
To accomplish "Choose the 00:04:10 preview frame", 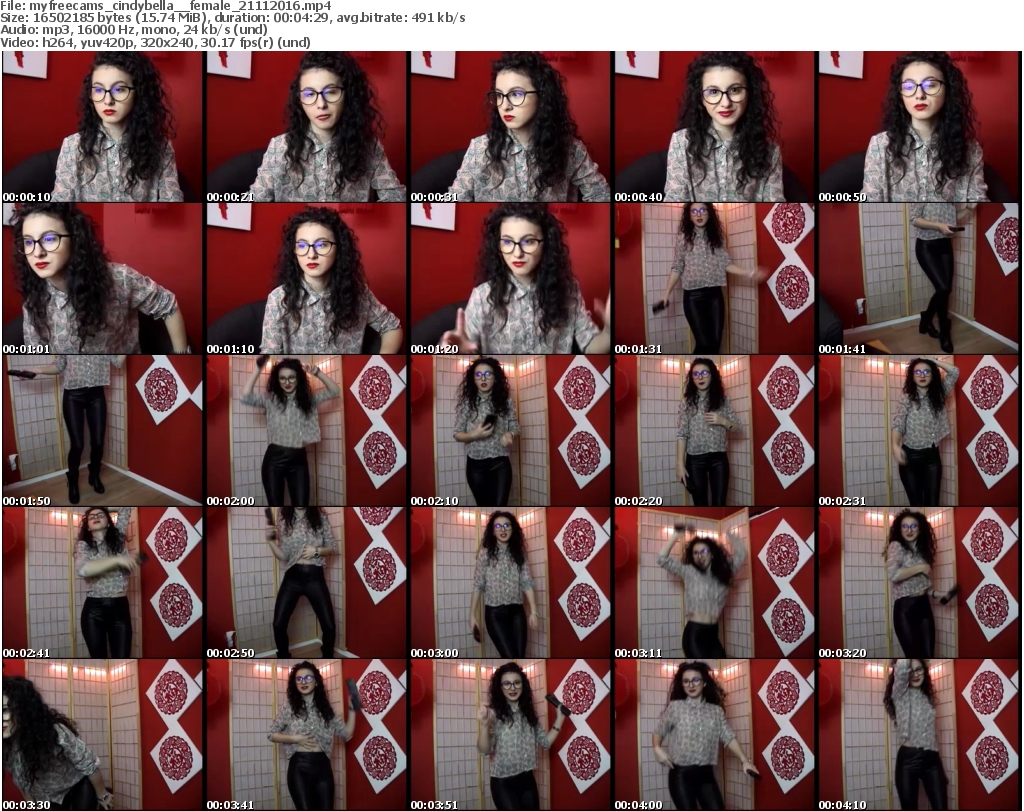I will (x=919, y=735).
